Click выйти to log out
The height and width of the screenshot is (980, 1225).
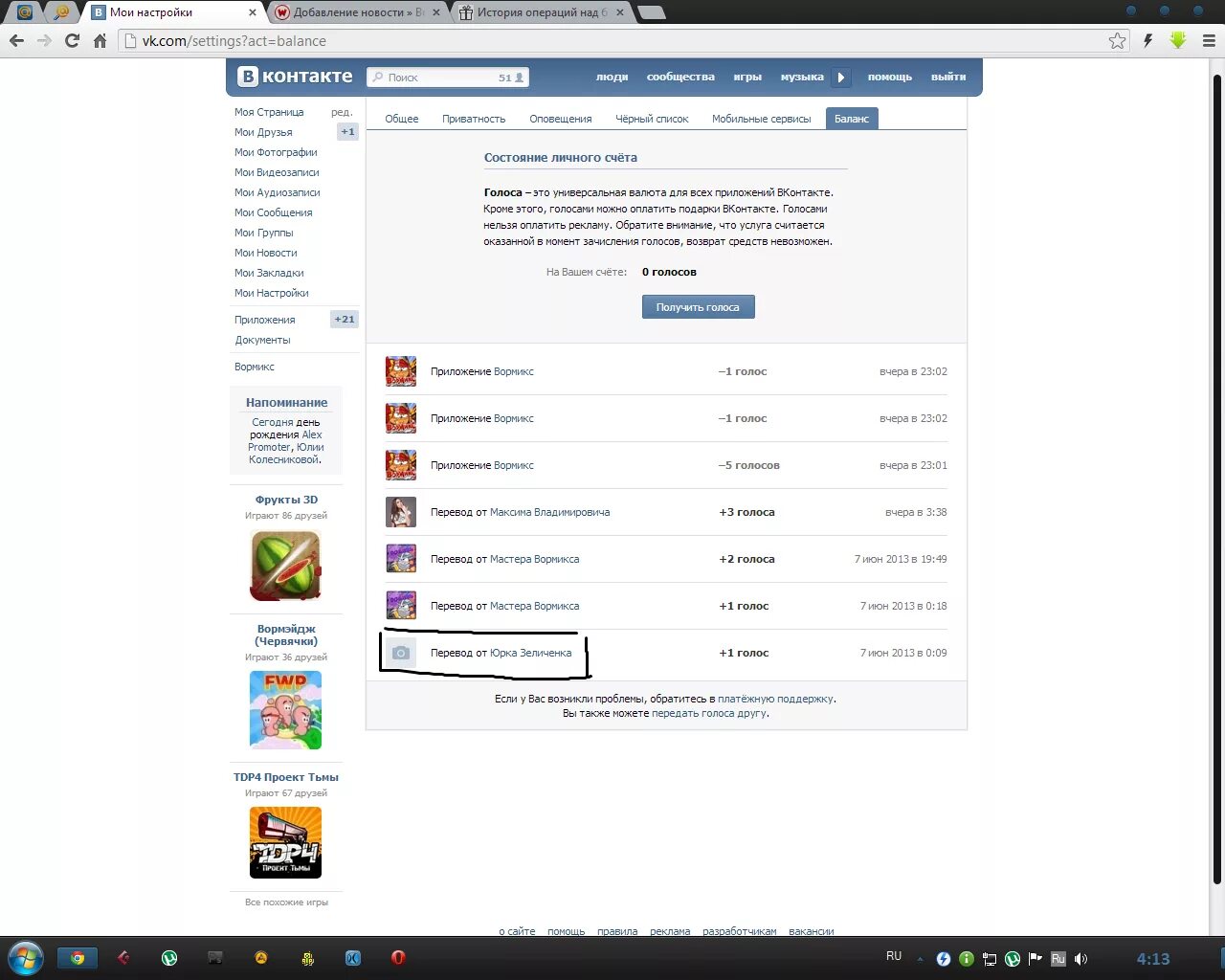point(948,77)
